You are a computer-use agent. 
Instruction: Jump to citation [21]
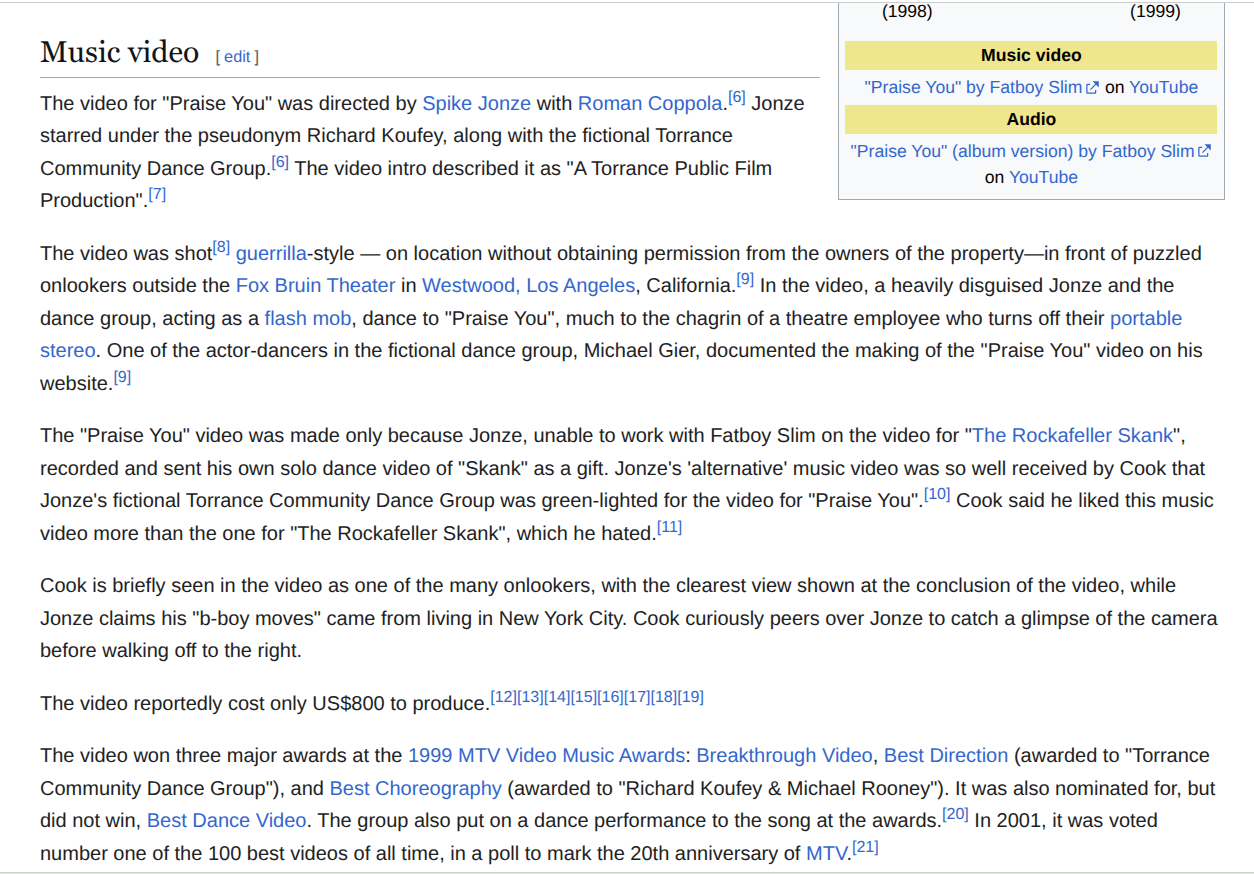tap(865, 847)
